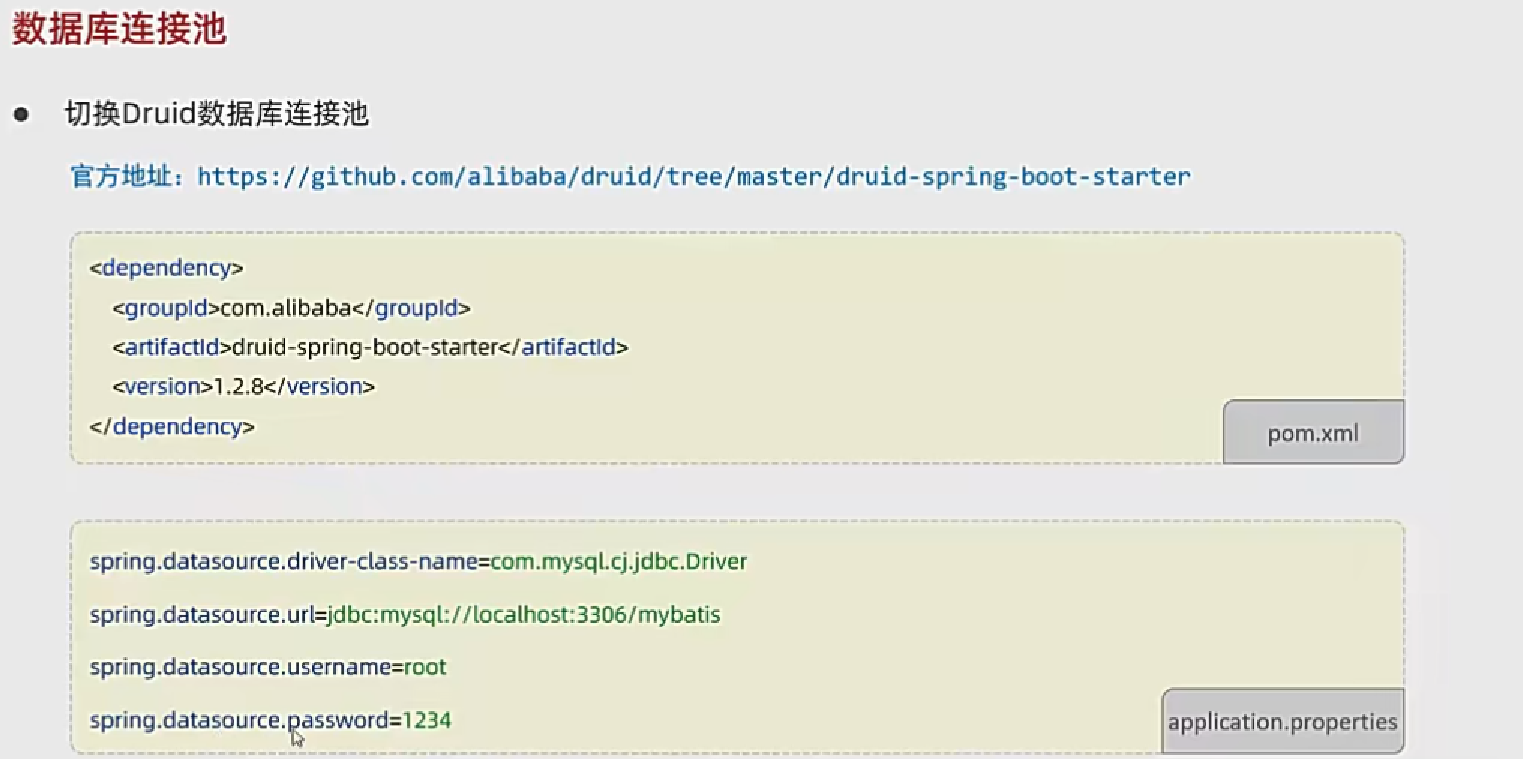Click the spring.datasource.username=root line
Image resolution: width=1523 pixels, height=759 pixels.
268,667
